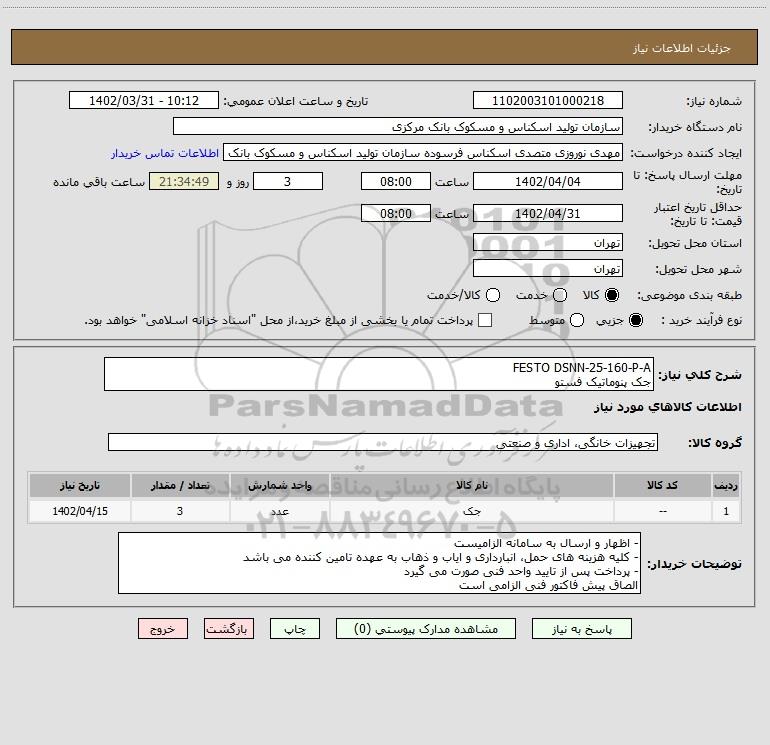
Task: Click the response deadline date 1402/04/04
Action: click(548, 181)
